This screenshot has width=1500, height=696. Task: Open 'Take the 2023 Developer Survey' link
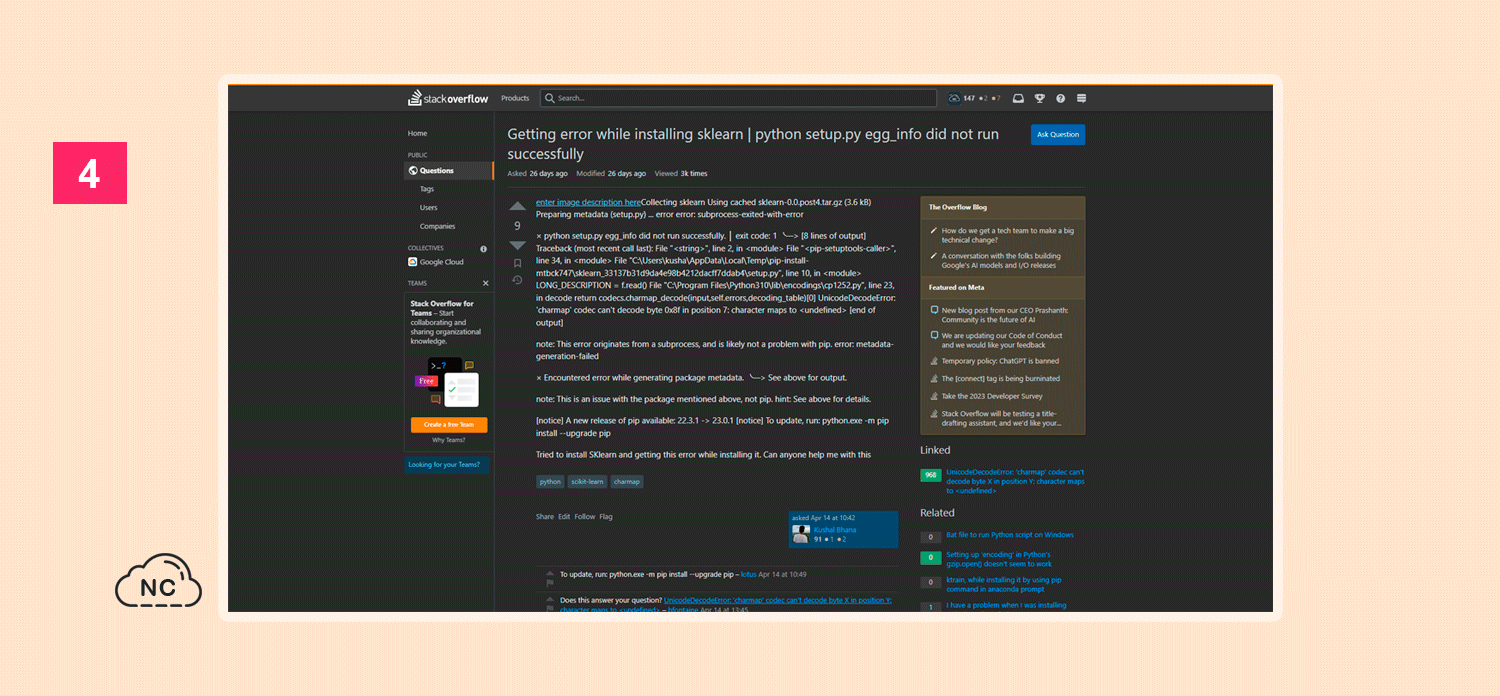click(992, 396)
